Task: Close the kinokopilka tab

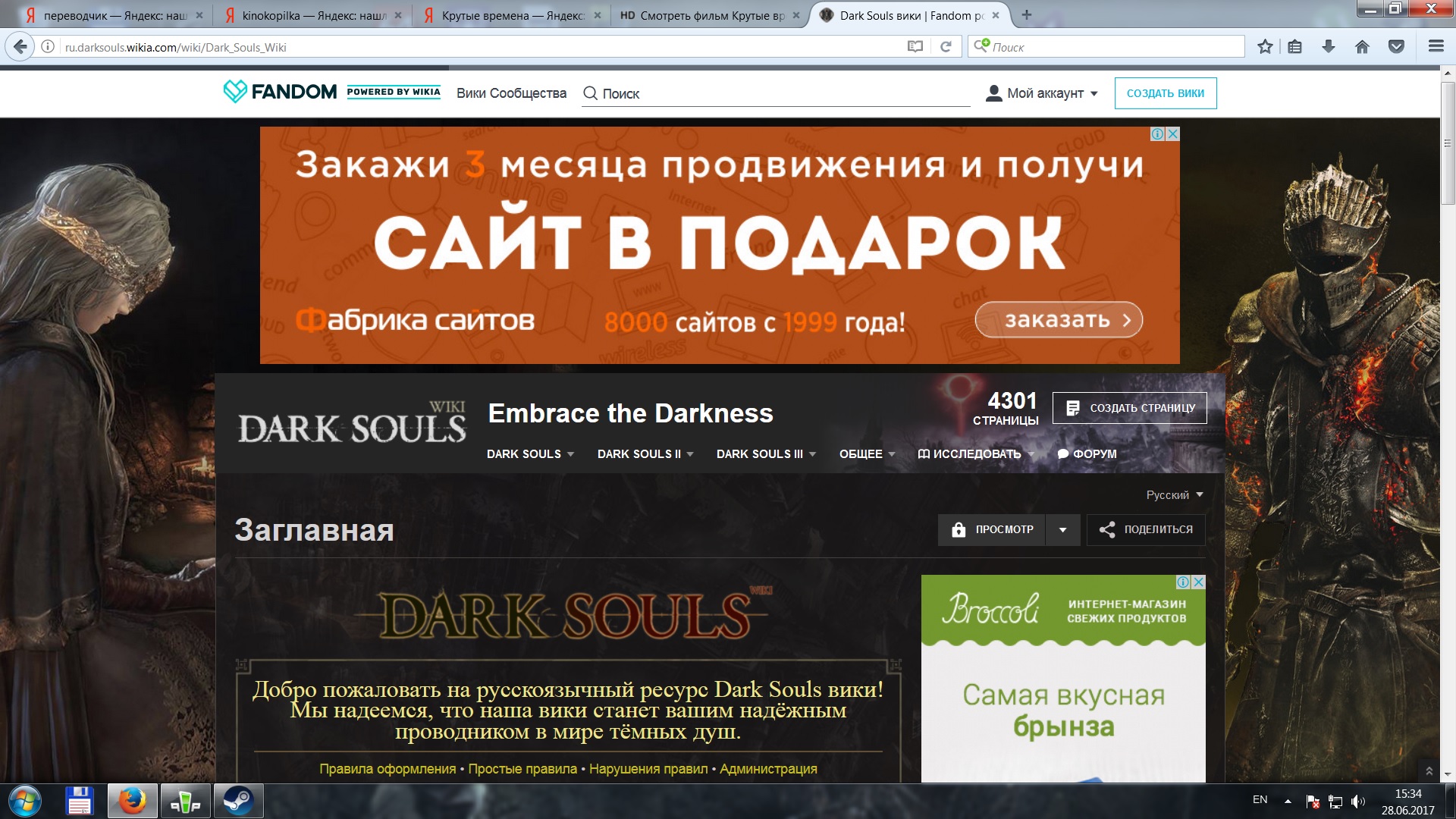Action: 398,15
